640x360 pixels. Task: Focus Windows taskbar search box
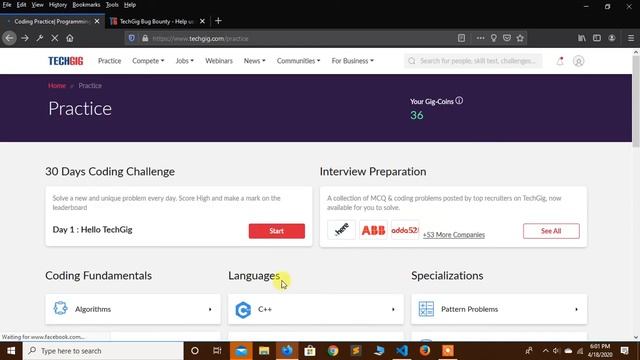(x=103, y=351)
